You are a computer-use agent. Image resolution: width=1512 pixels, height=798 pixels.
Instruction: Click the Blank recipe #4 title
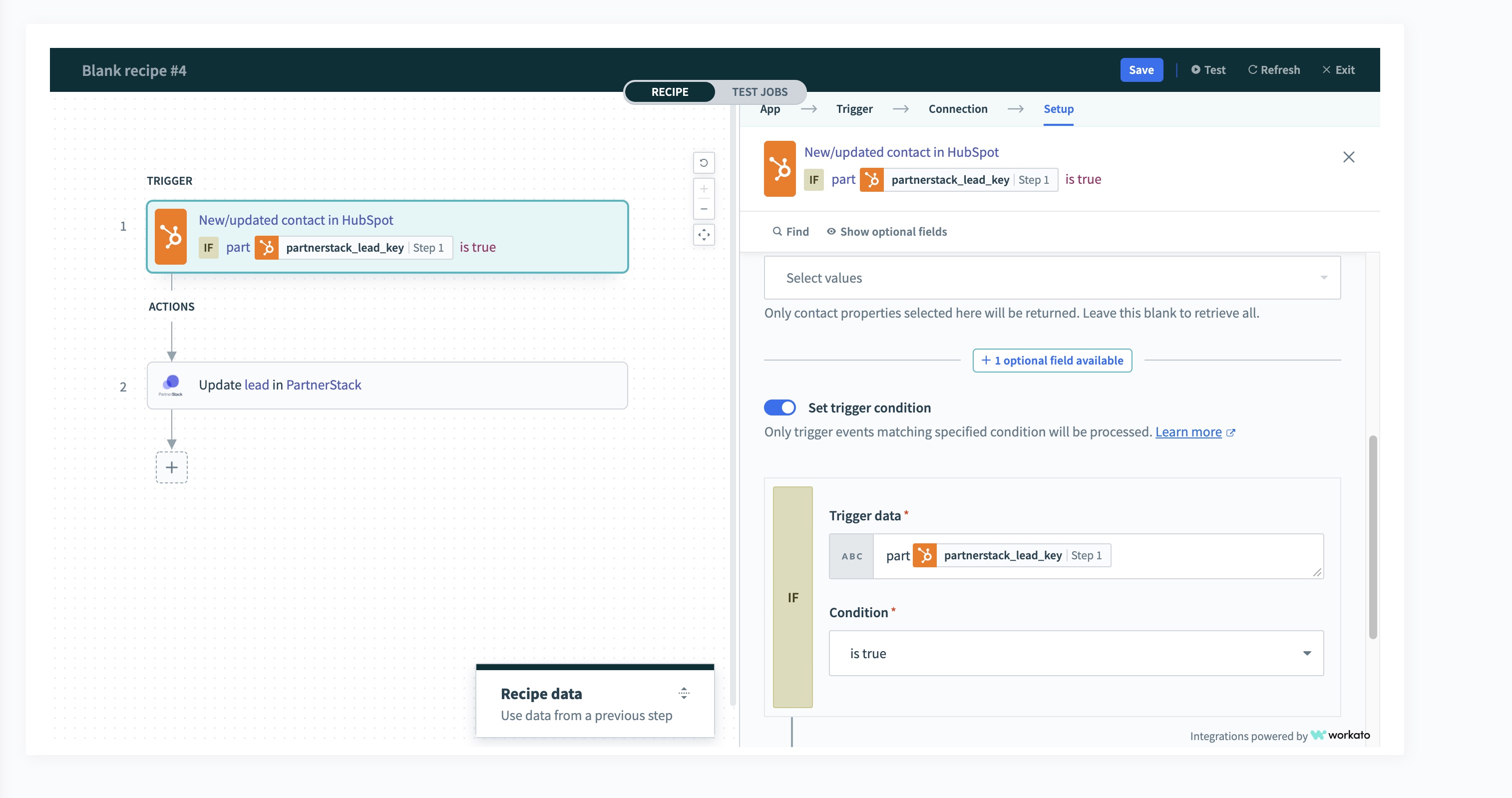pos(134,70)
